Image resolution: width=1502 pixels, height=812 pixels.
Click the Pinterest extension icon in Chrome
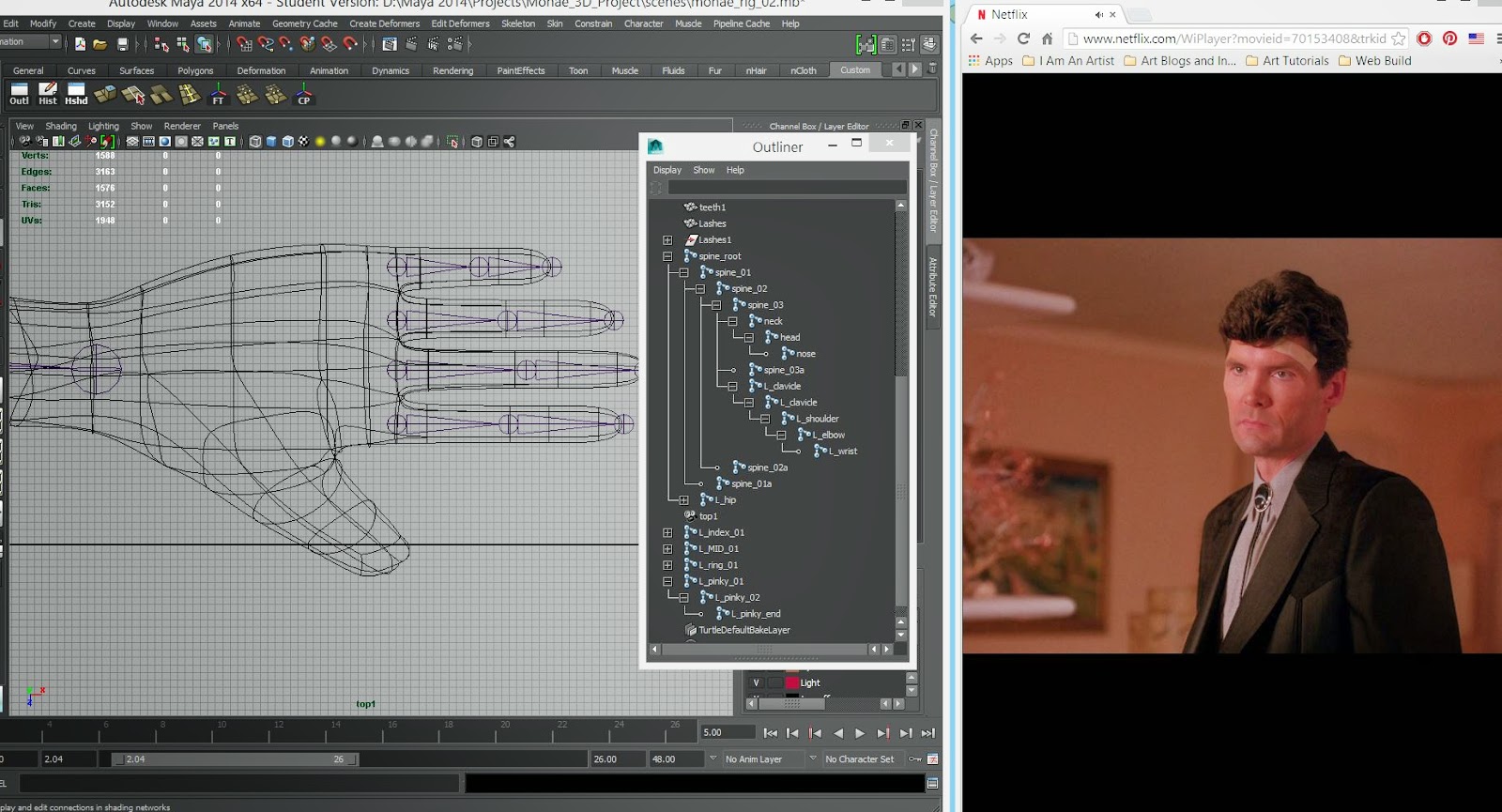click(1450, 38)
